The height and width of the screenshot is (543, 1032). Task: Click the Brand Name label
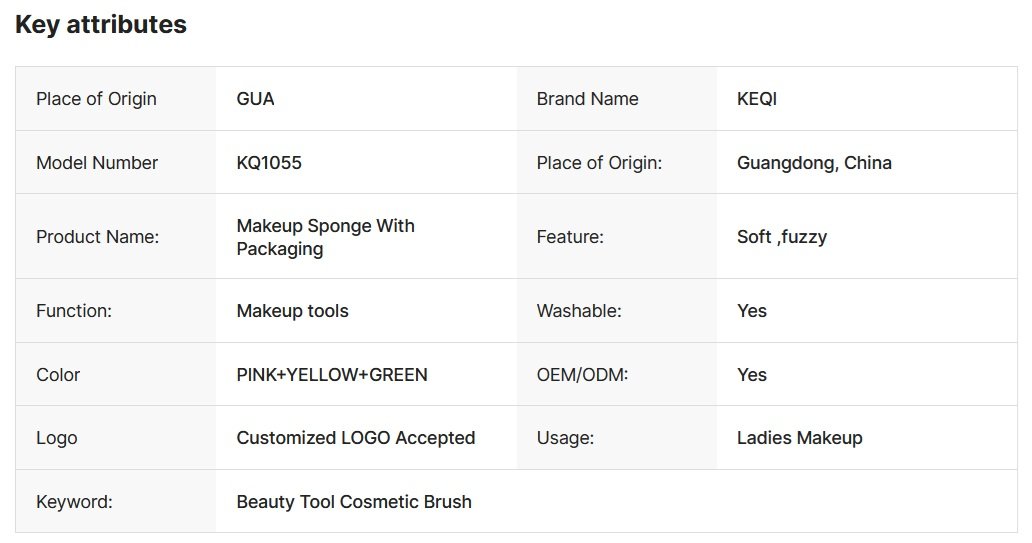tap(587, 99)
